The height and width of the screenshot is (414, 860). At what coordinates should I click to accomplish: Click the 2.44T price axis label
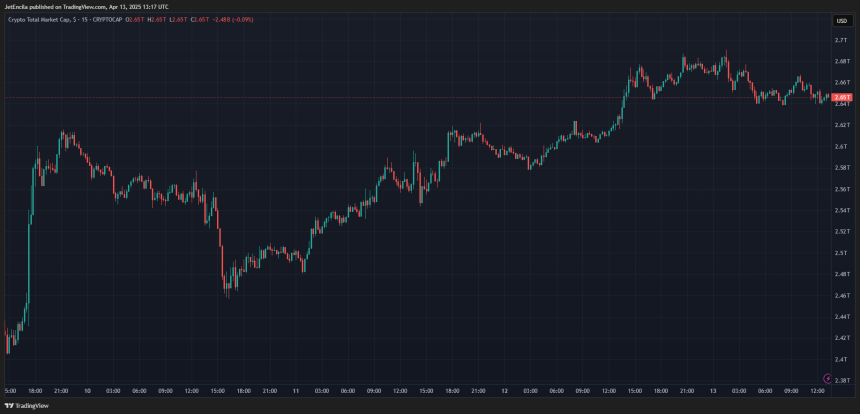841,316
